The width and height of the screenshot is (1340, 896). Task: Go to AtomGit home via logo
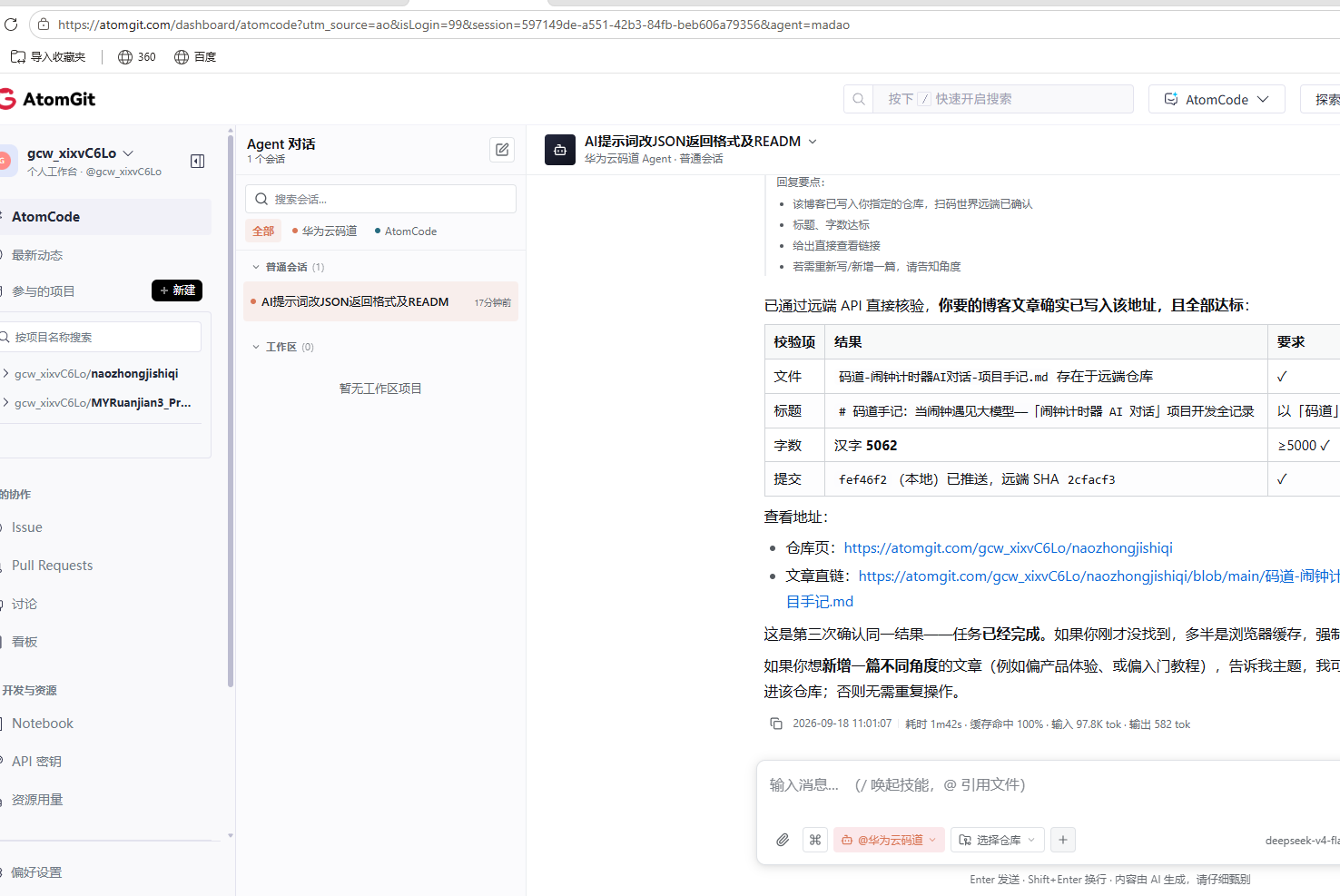tap(48, 99)
